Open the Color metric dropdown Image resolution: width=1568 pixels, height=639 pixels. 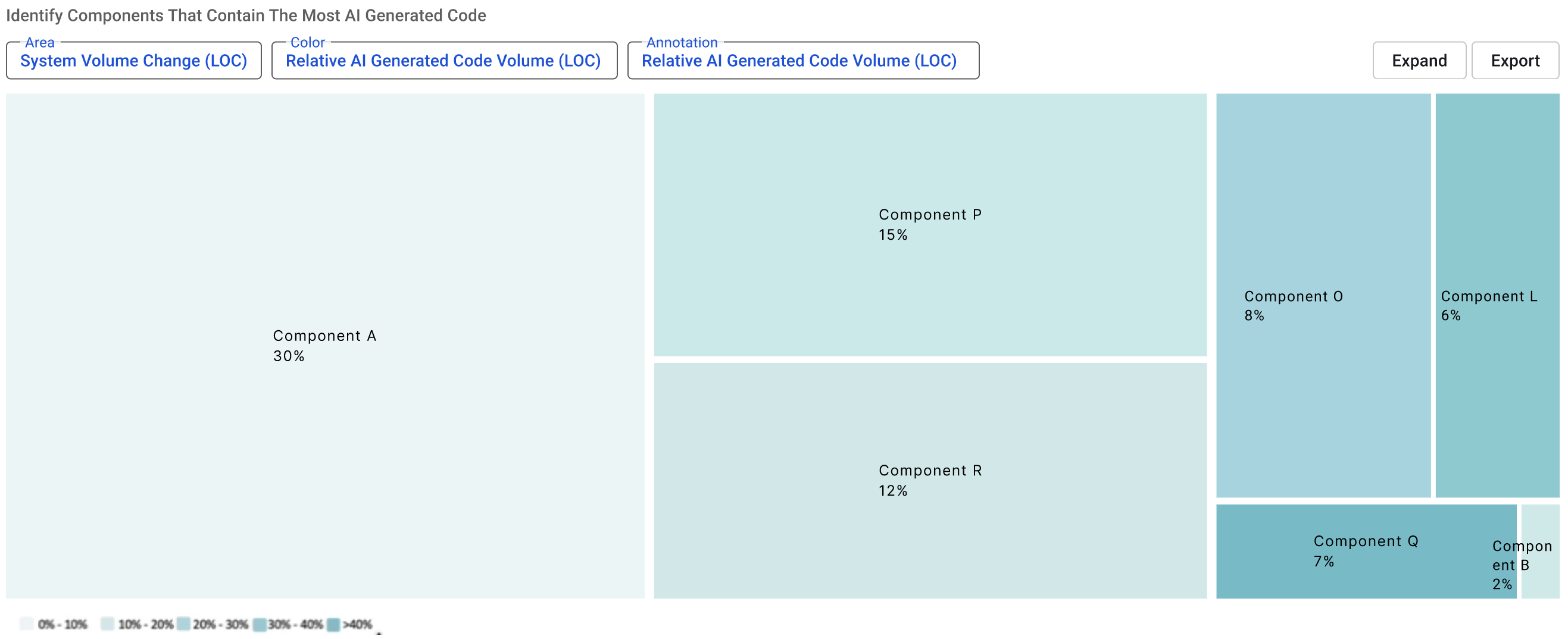click(443, 61)
